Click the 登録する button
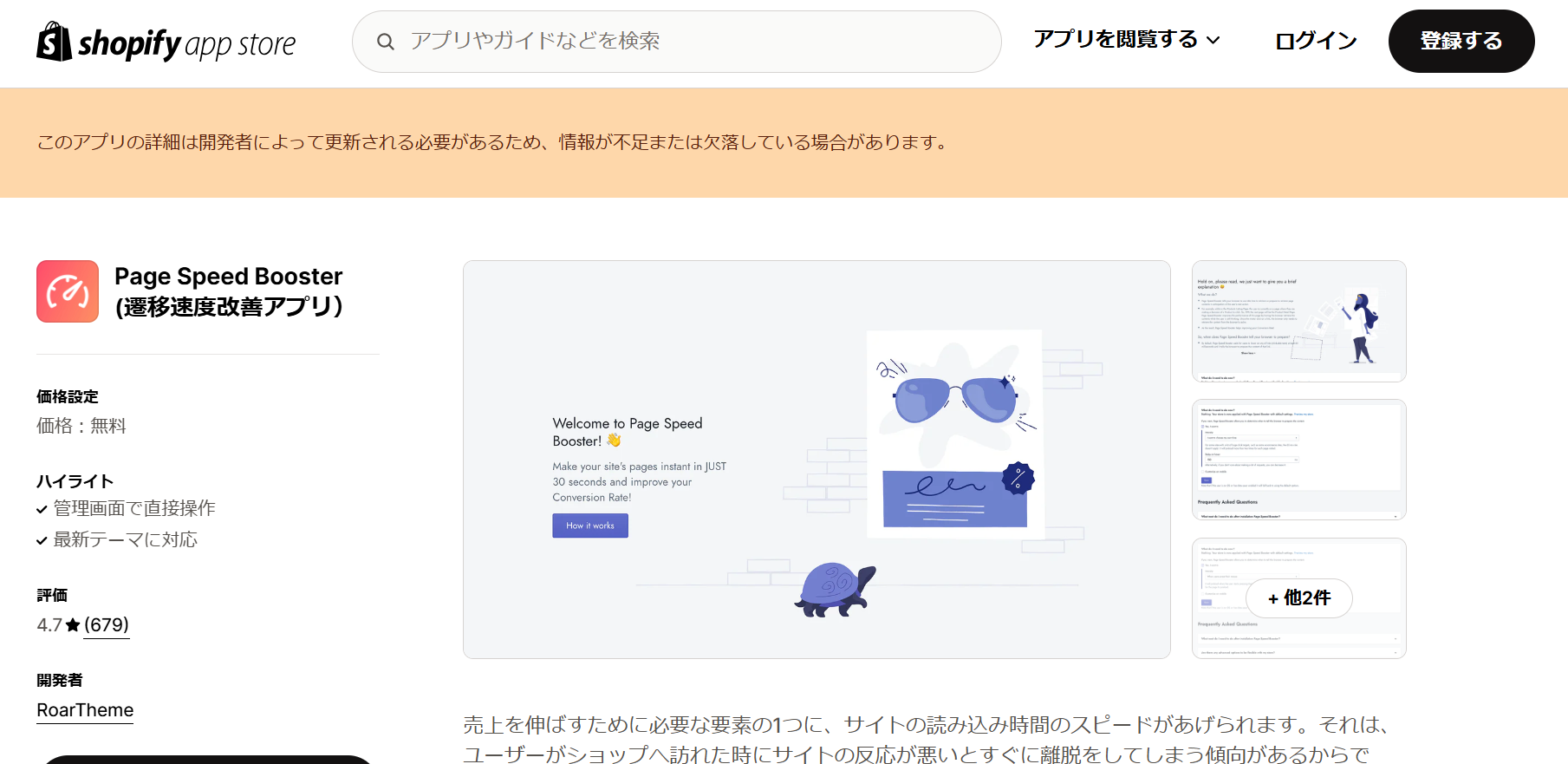This screenshot has height=764, width=1568. pyautogui.click(x=1461, y=41)
